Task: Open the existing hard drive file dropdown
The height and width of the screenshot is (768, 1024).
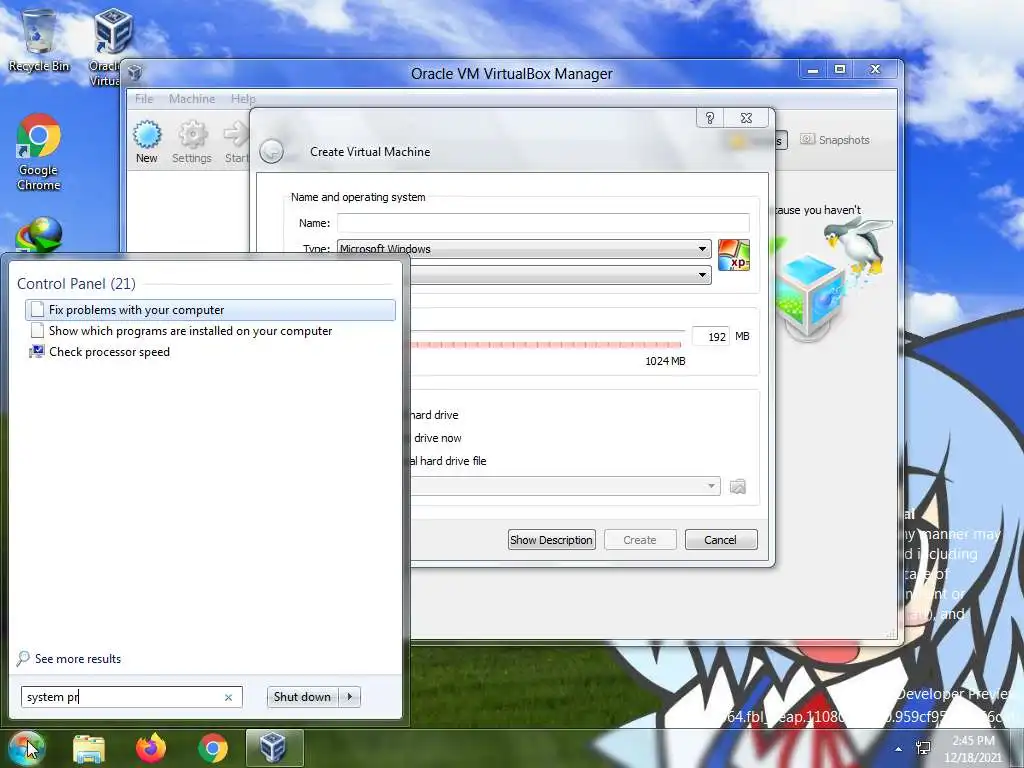Action: [565, 486]
